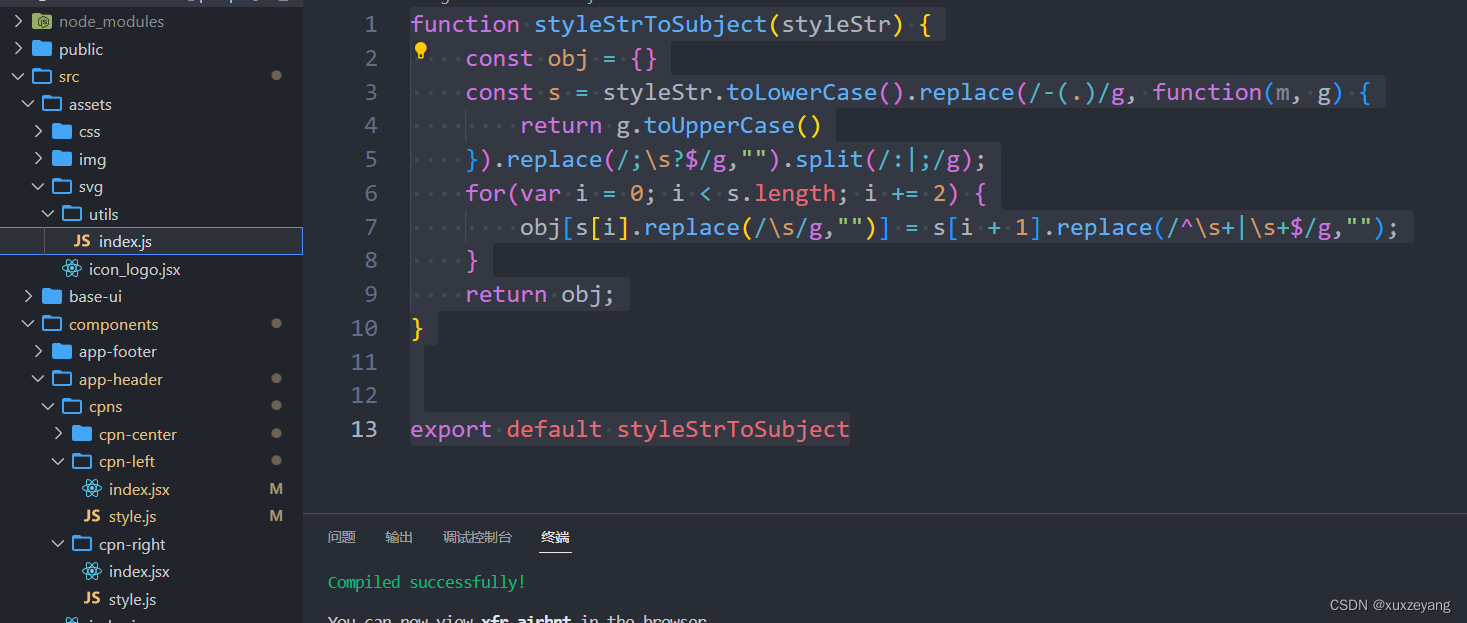The height and width of the screenshot is (623, 1467).
Task: Click the lightbulb quick fix icon on line 2
Action: [x=420, y=50]
